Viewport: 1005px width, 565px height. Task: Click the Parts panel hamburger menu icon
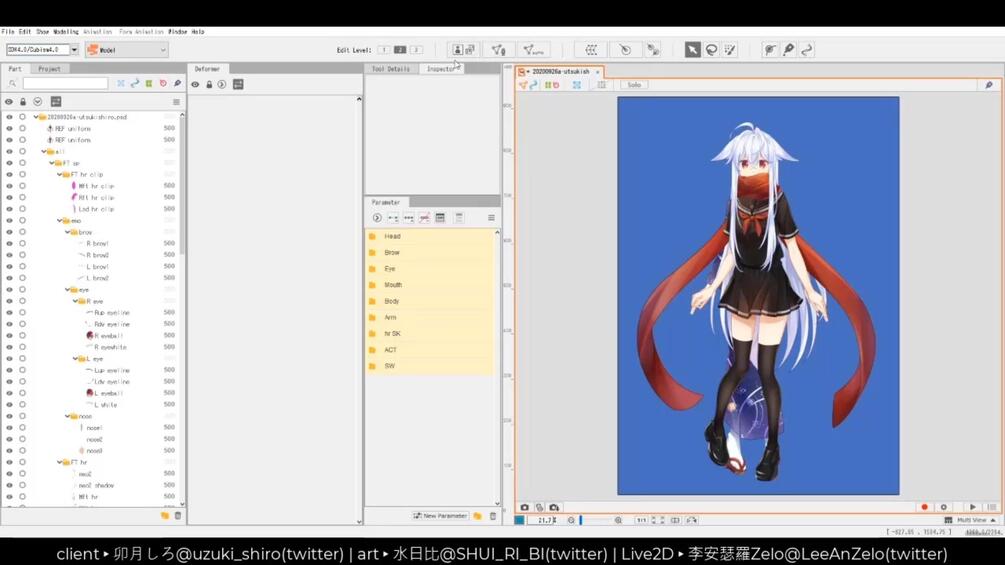coord(176,102)
